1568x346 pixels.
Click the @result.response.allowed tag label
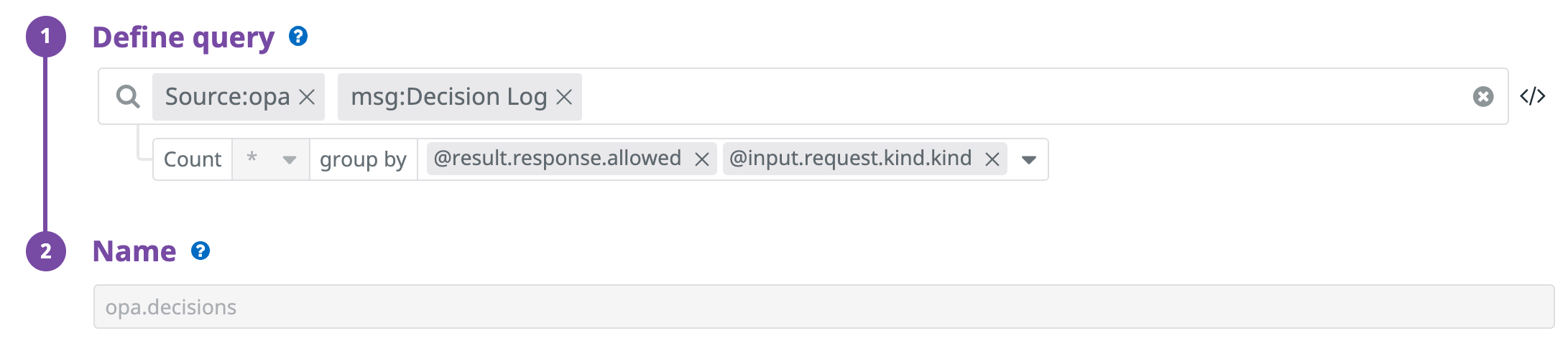557,158
